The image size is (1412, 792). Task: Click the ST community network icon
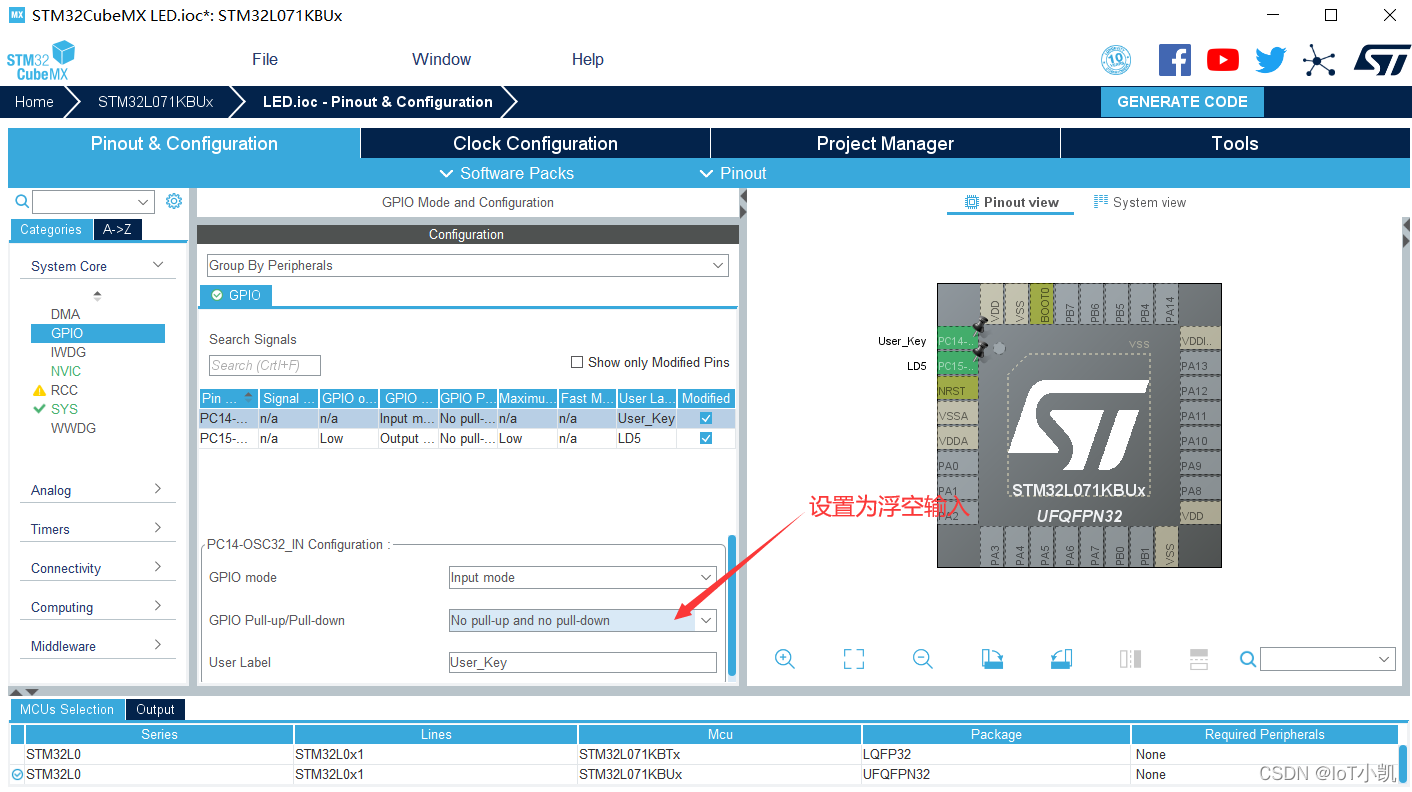pyautogui.click(x=1319, y=61)
